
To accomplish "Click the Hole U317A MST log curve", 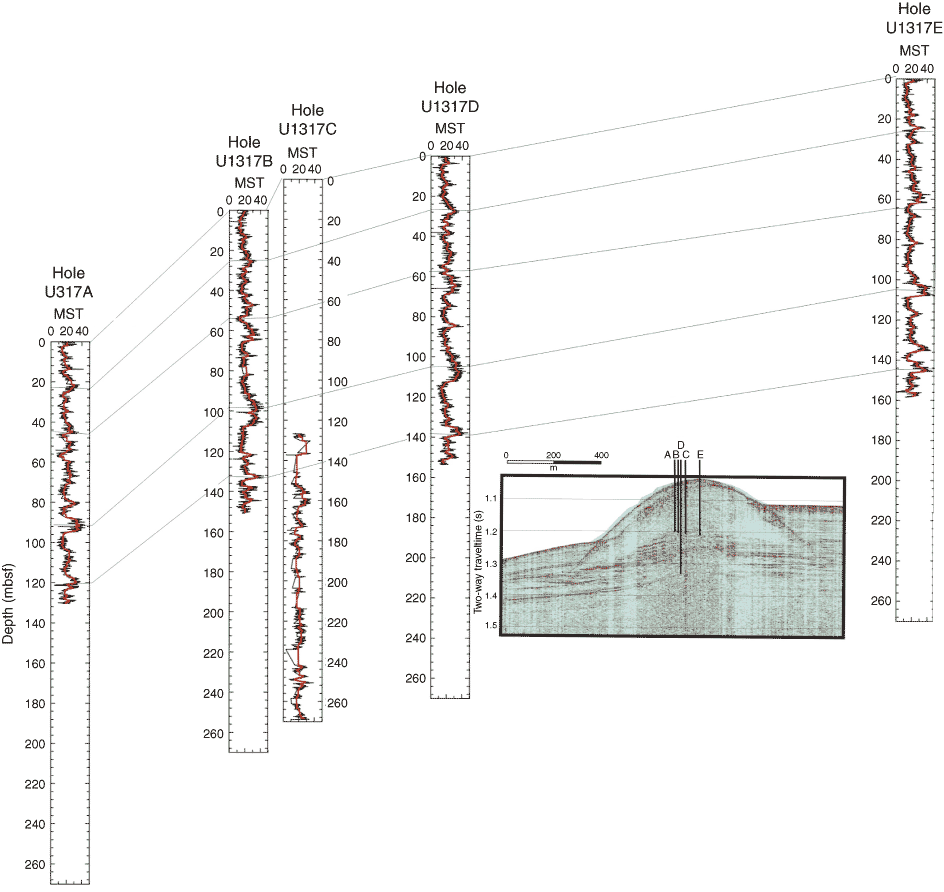I will click(66, 470).
